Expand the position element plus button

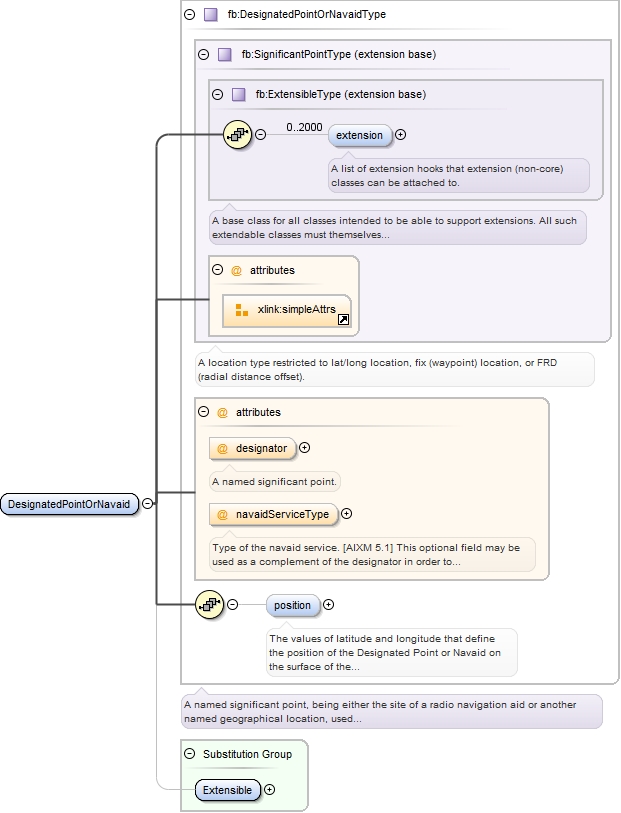(x=329, y=604)
